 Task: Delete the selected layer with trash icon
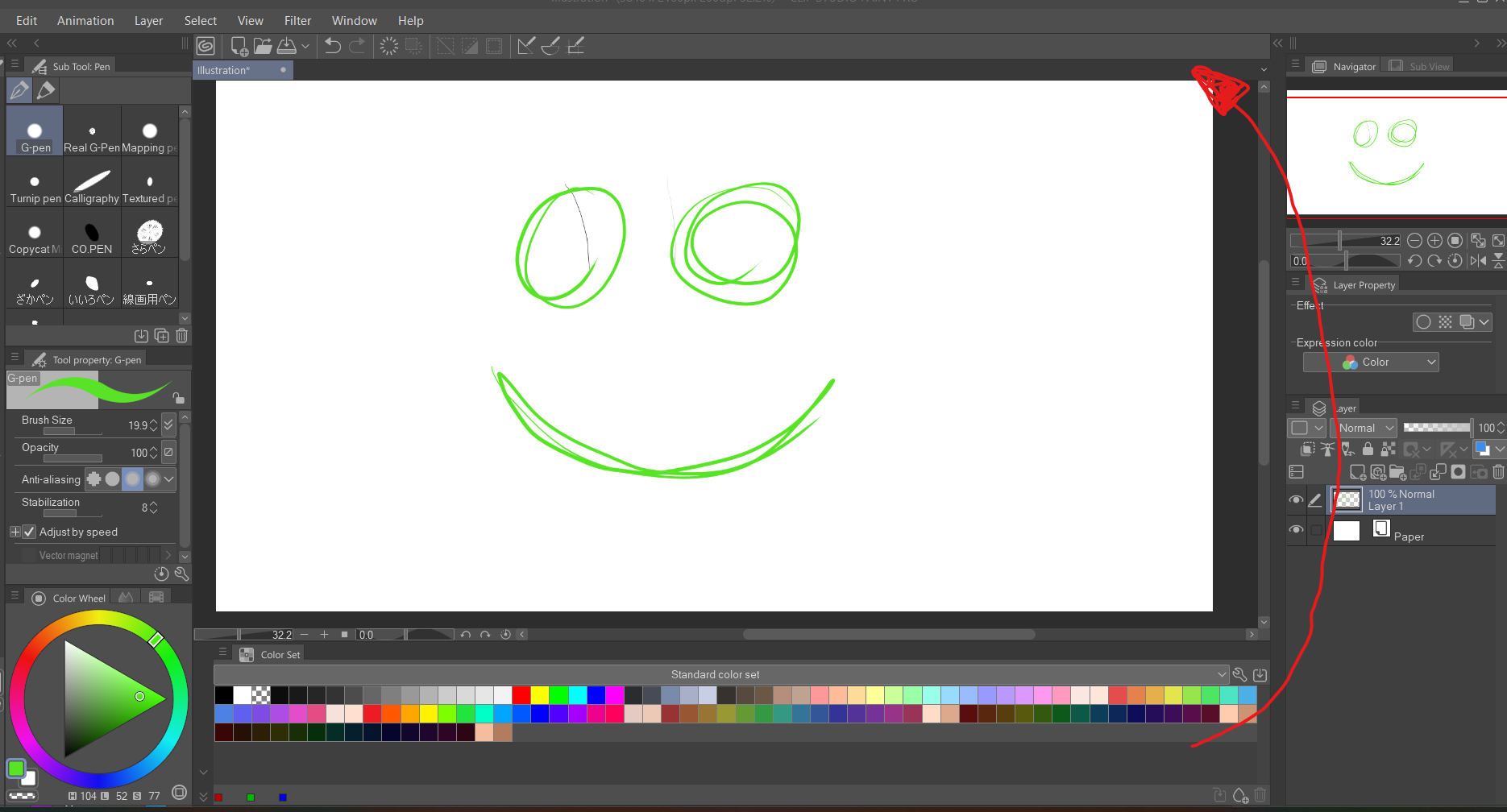pos(1498,472)
